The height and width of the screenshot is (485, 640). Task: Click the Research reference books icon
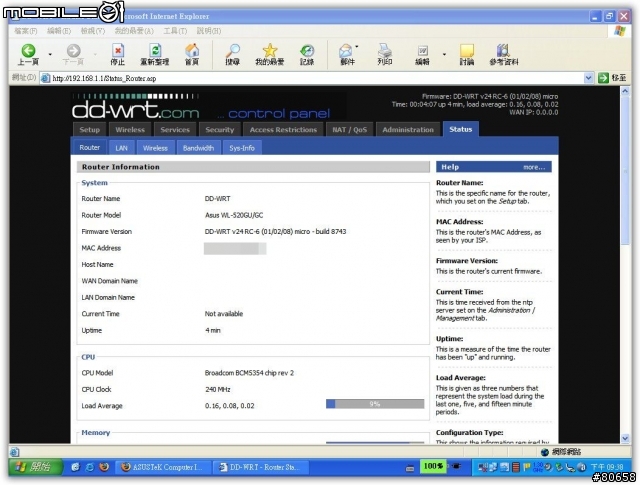(x=503, y=51)
